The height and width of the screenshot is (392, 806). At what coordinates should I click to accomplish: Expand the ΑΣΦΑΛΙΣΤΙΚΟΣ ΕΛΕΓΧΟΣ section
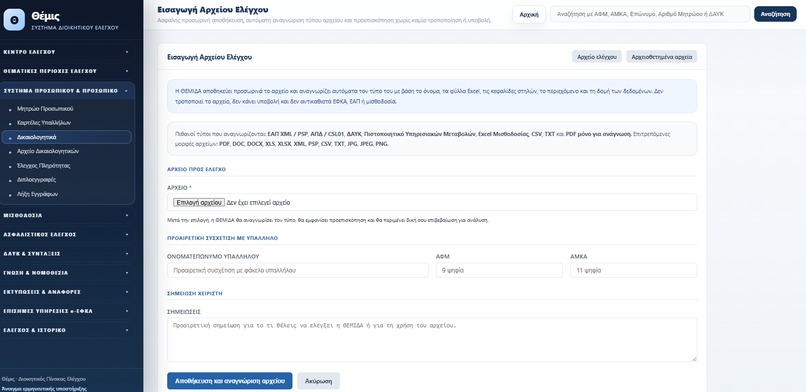(67, 234)
